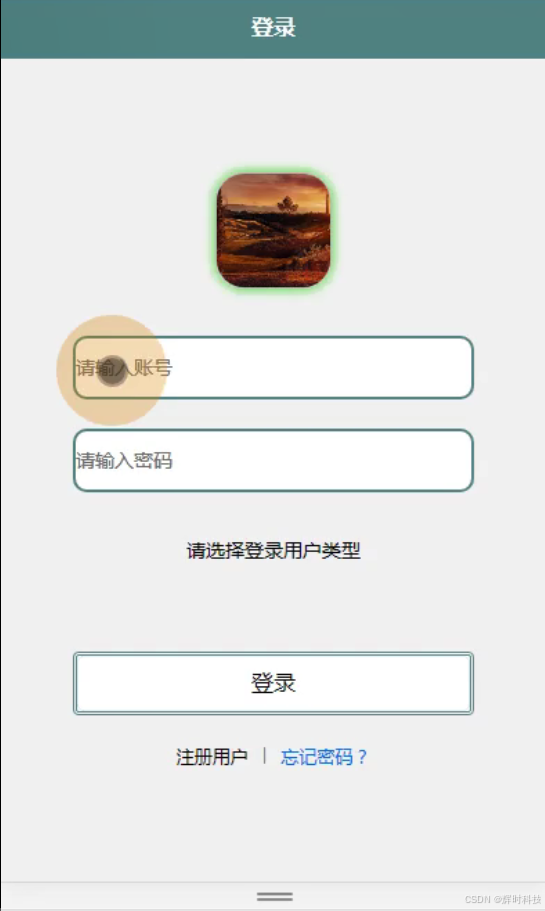Tap the grey touch indicator dot
The width and height of the screenshot is (545, 911).
click(112, 371)
